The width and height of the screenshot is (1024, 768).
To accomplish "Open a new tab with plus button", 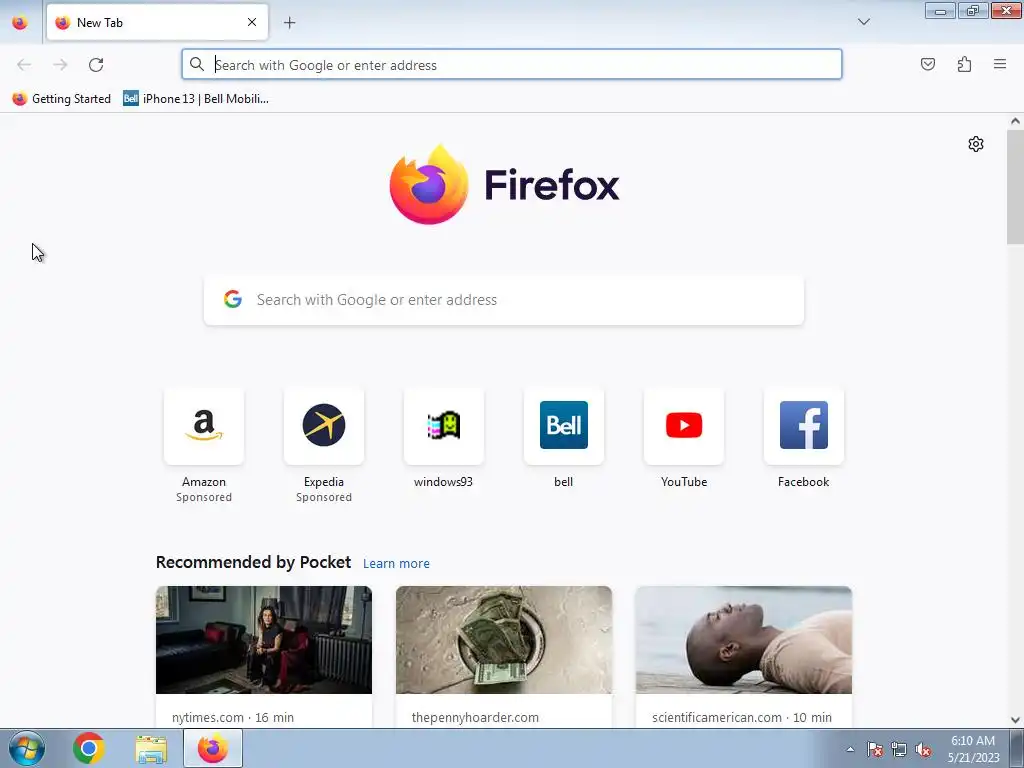I will tap(289, 22).
